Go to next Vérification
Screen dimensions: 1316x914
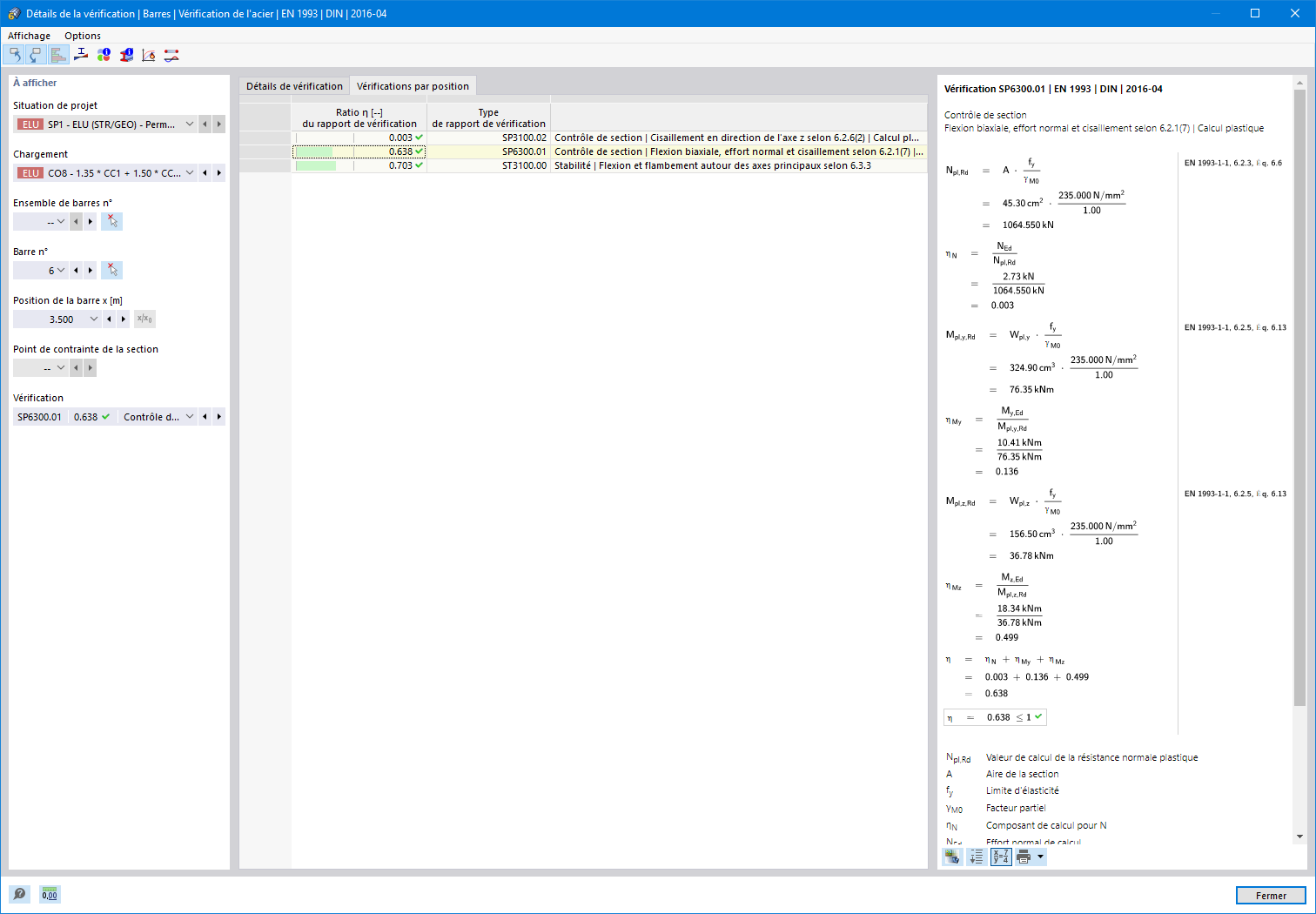pyautogui.click(x=218, y=417)
